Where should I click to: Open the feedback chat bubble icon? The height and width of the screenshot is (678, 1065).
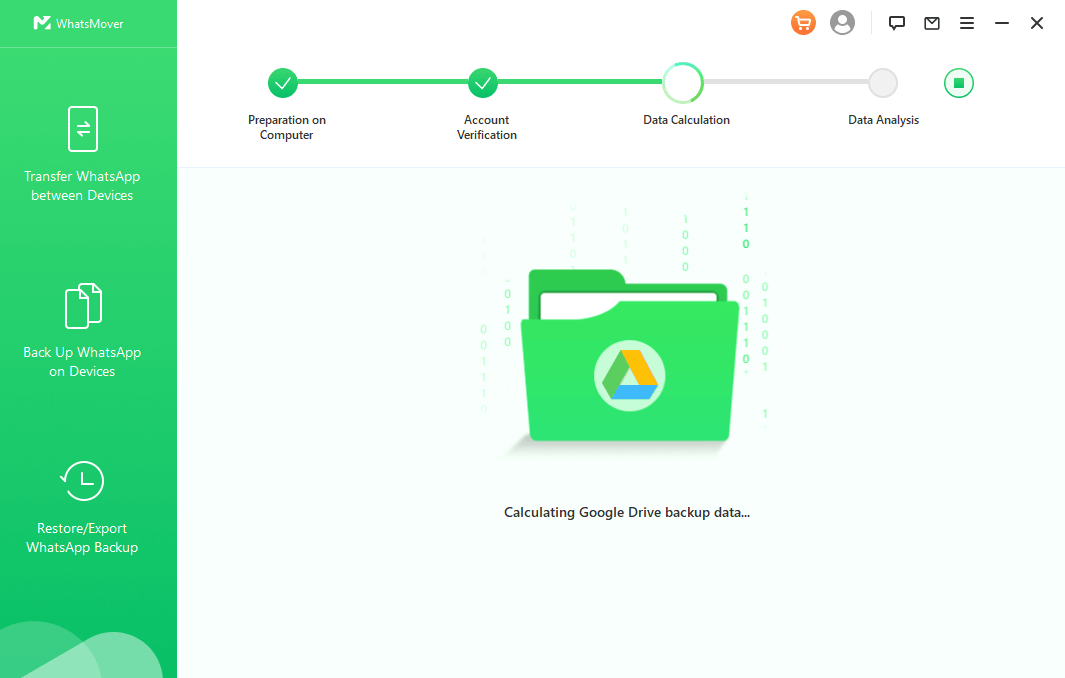click(x=897, y=23)
